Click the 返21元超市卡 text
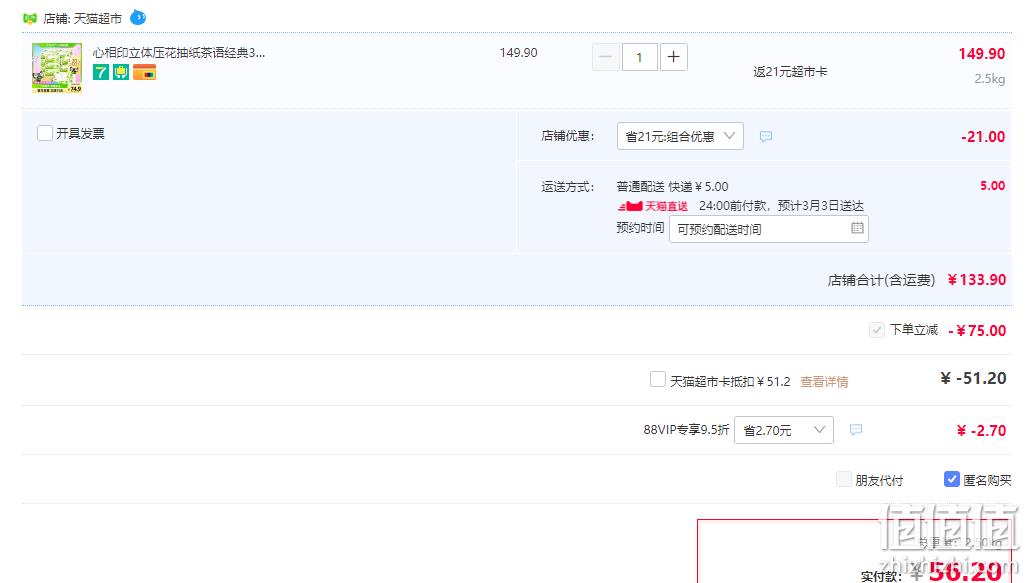The height and width of the screenshot is (583, 1028). 790,72
